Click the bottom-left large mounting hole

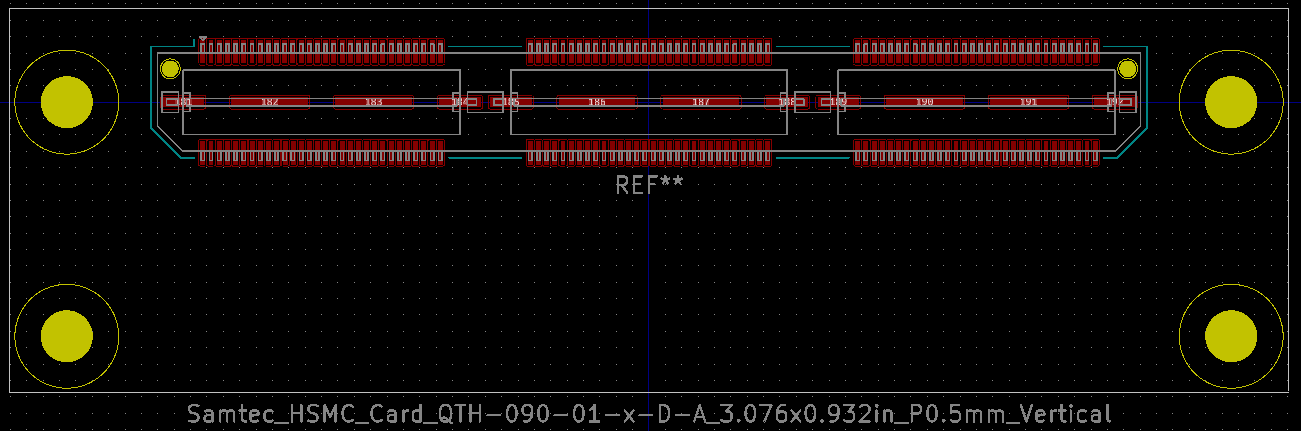[67, 336]
